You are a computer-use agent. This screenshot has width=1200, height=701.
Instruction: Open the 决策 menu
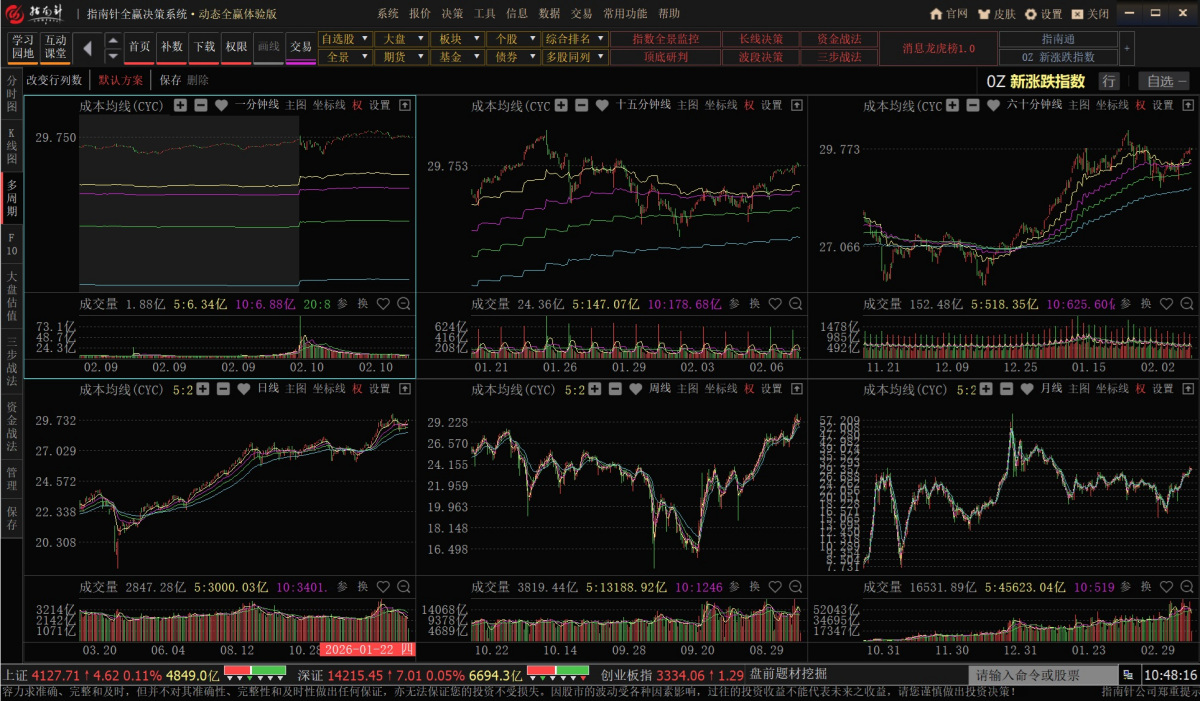(x=452, y=14)
